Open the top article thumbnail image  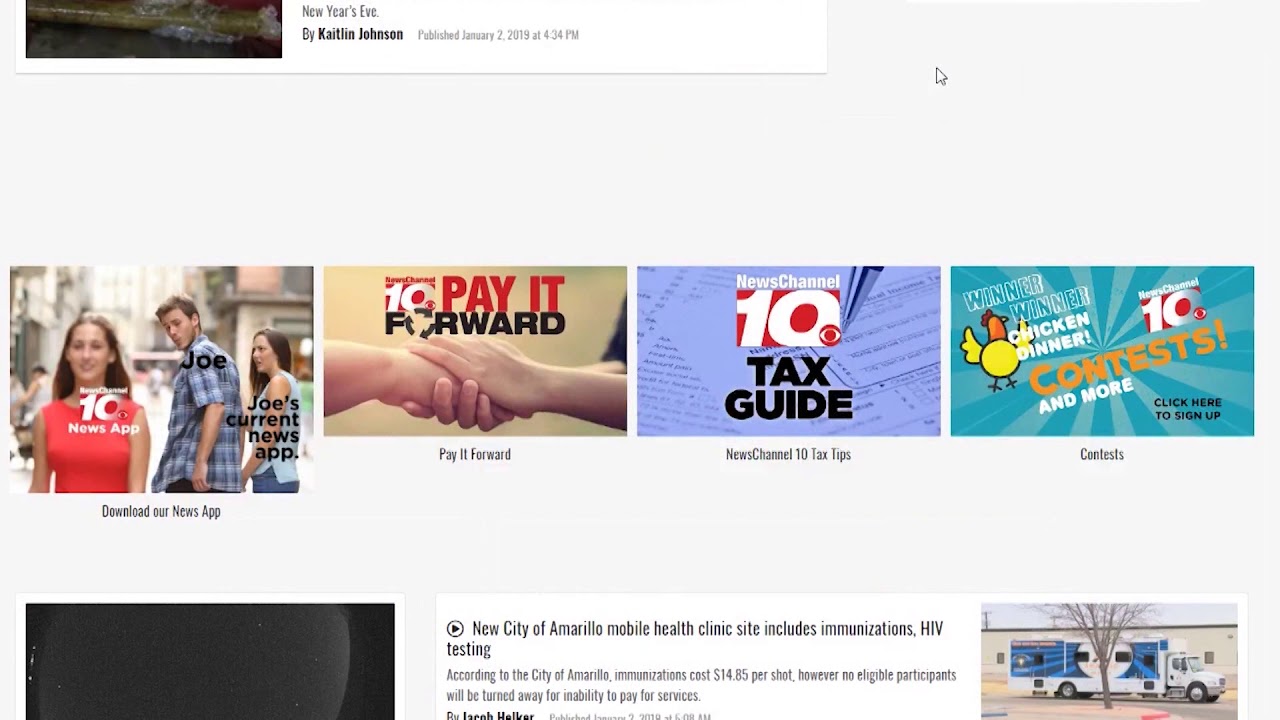154,29
